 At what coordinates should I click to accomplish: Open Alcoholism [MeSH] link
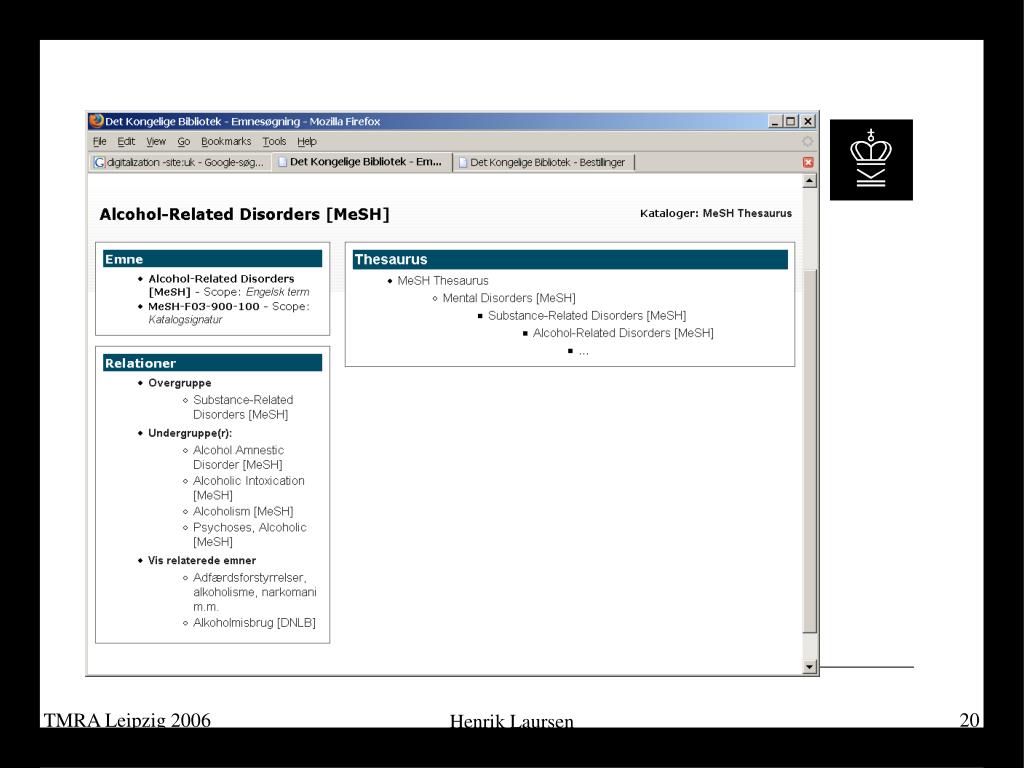(243, 511)
